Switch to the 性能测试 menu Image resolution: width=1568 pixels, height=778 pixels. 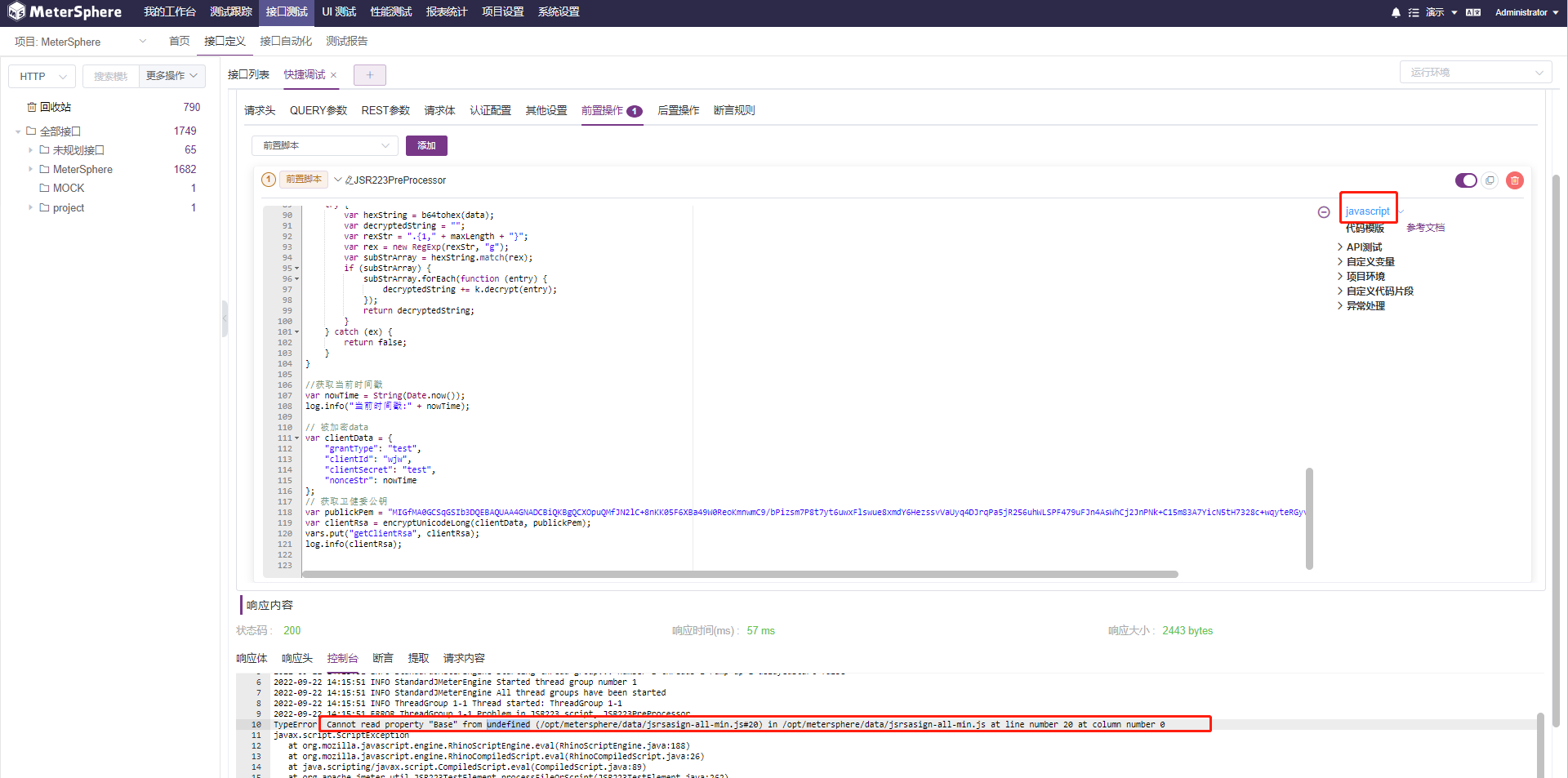pyautogui.click(x=390, y=12)
